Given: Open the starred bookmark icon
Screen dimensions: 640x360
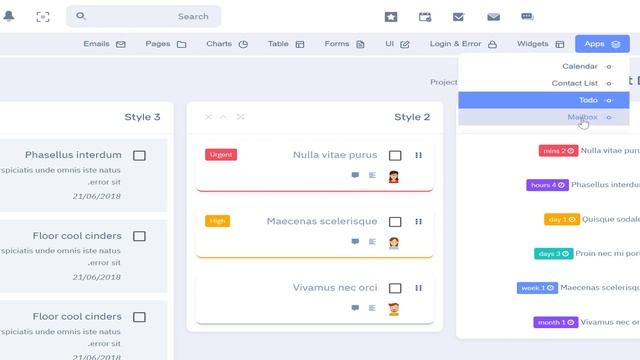Looking at the screenshot, I should coord(391,17).
